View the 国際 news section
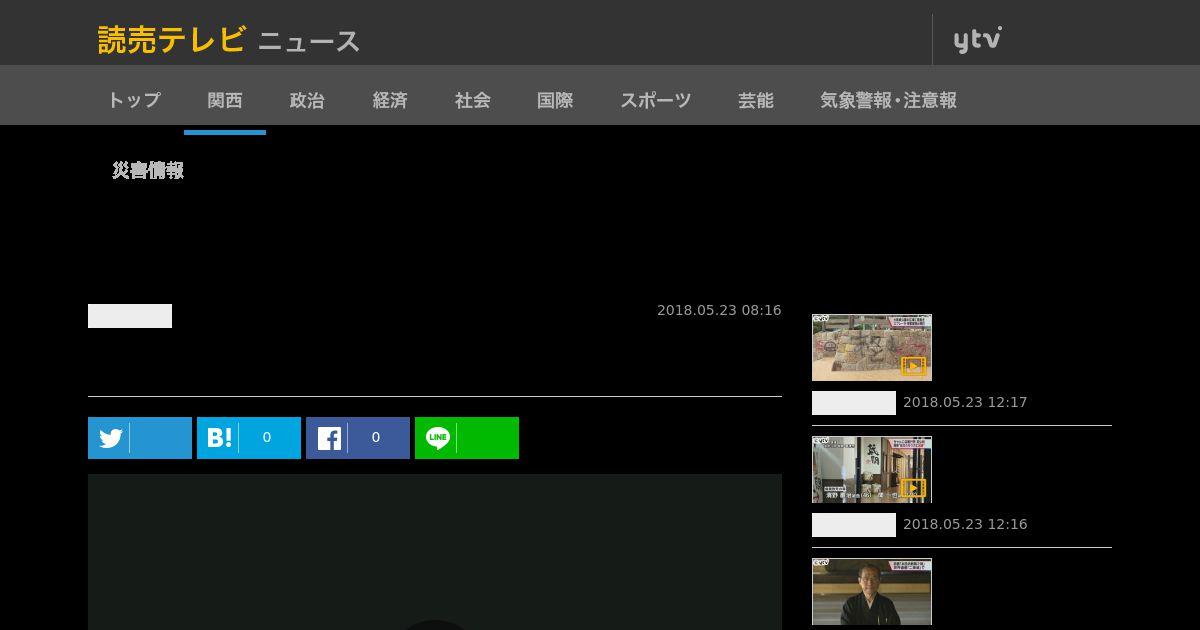The height and width of the screenshot is (630, 1200). [555, 100]
